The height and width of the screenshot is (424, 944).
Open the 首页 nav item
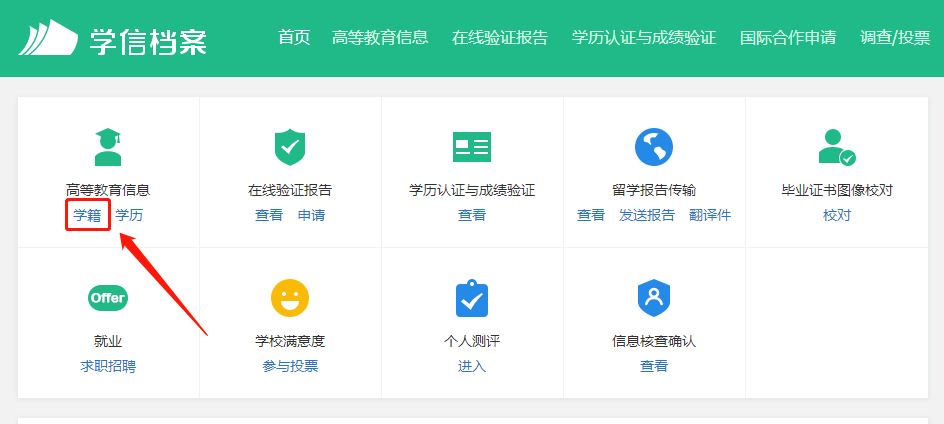[294, 37]
